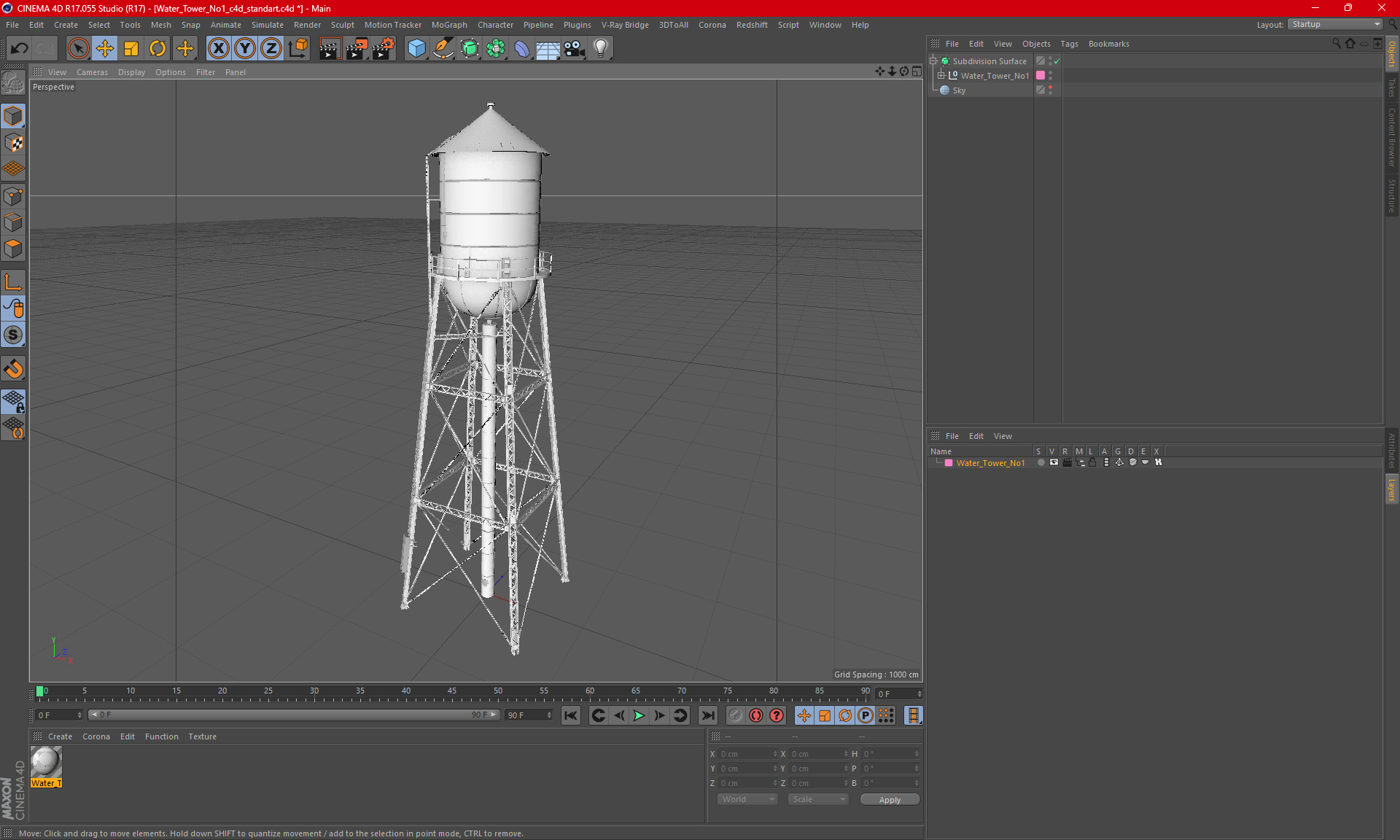Image resolution: width=1400 pixels, height=840 pixels.
Task: Open the Subdivision Surface generators icon
Action: (x=470, y=49)
